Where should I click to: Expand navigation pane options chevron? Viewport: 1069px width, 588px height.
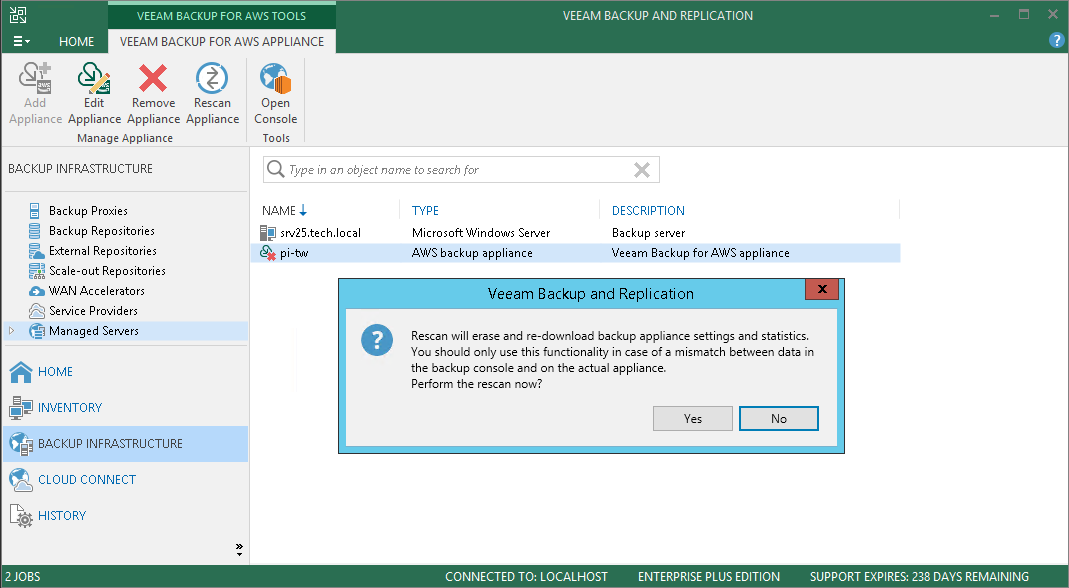(x=239, y=549)
